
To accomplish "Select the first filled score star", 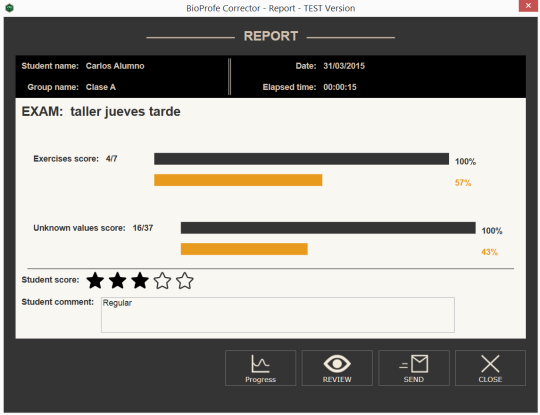I will [x=95, y=280].
